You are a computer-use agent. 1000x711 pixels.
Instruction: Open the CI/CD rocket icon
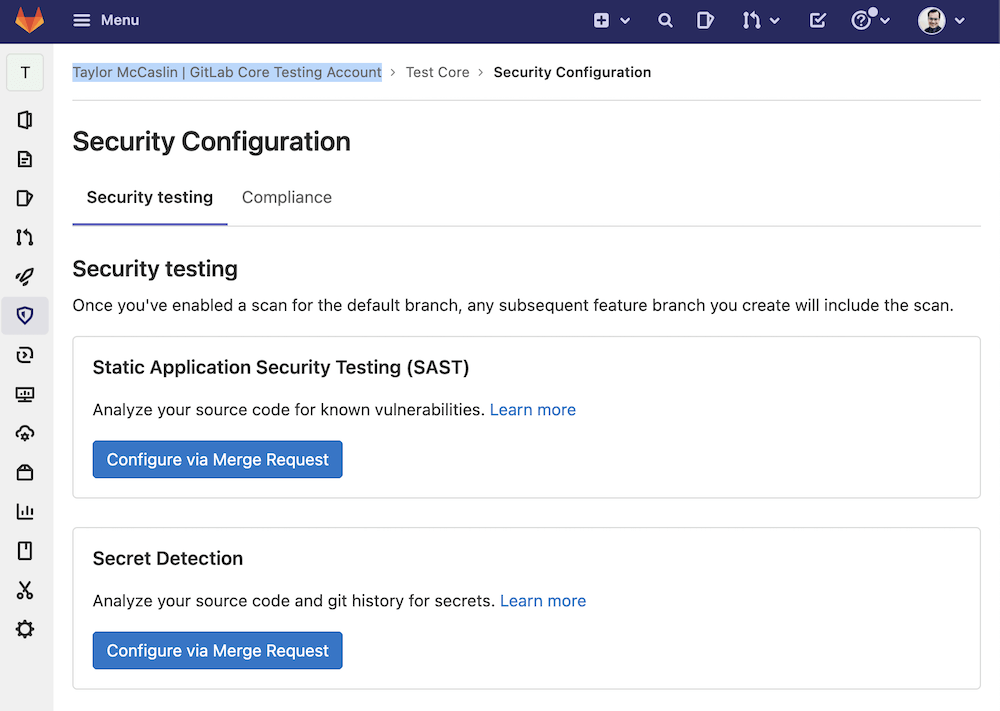tap(25, 276)
